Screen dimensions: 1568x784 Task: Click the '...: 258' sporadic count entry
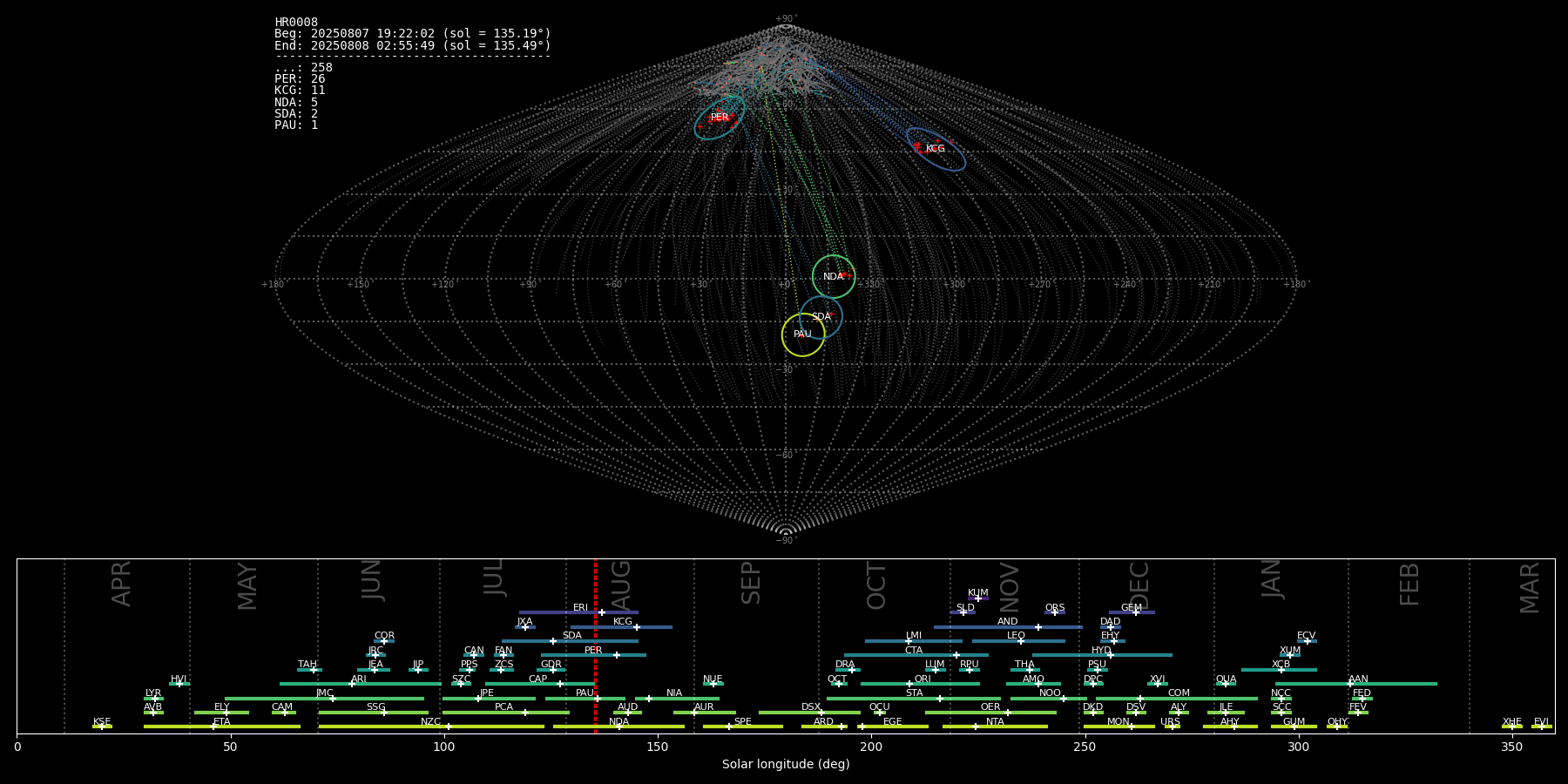(303, 68)
